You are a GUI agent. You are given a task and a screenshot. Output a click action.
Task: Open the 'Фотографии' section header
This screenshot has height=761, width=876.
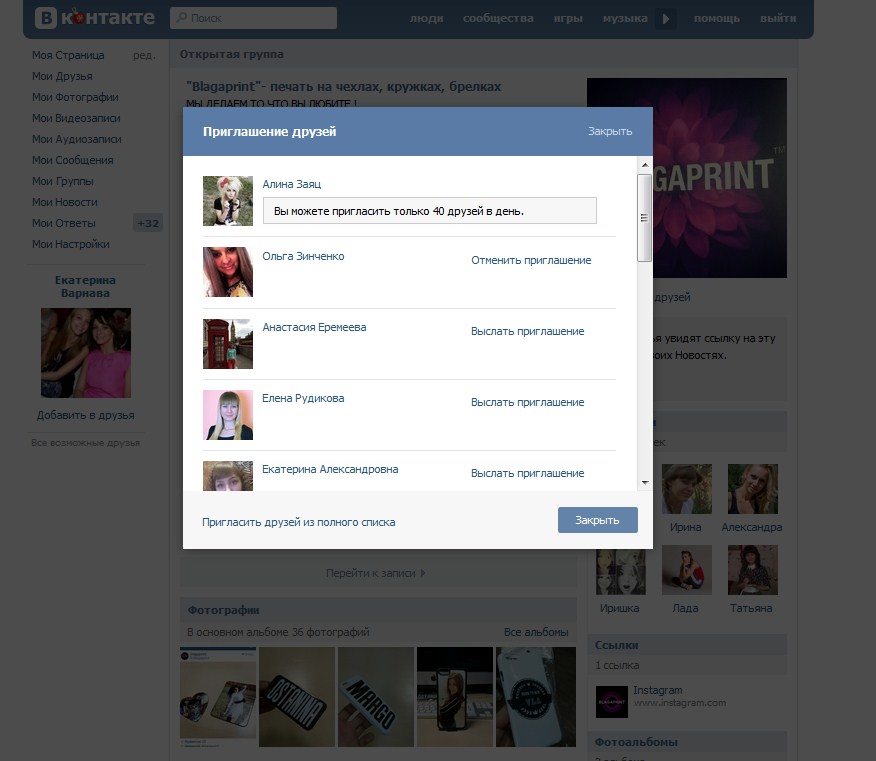pyautogui.click(x=223, y=611)
